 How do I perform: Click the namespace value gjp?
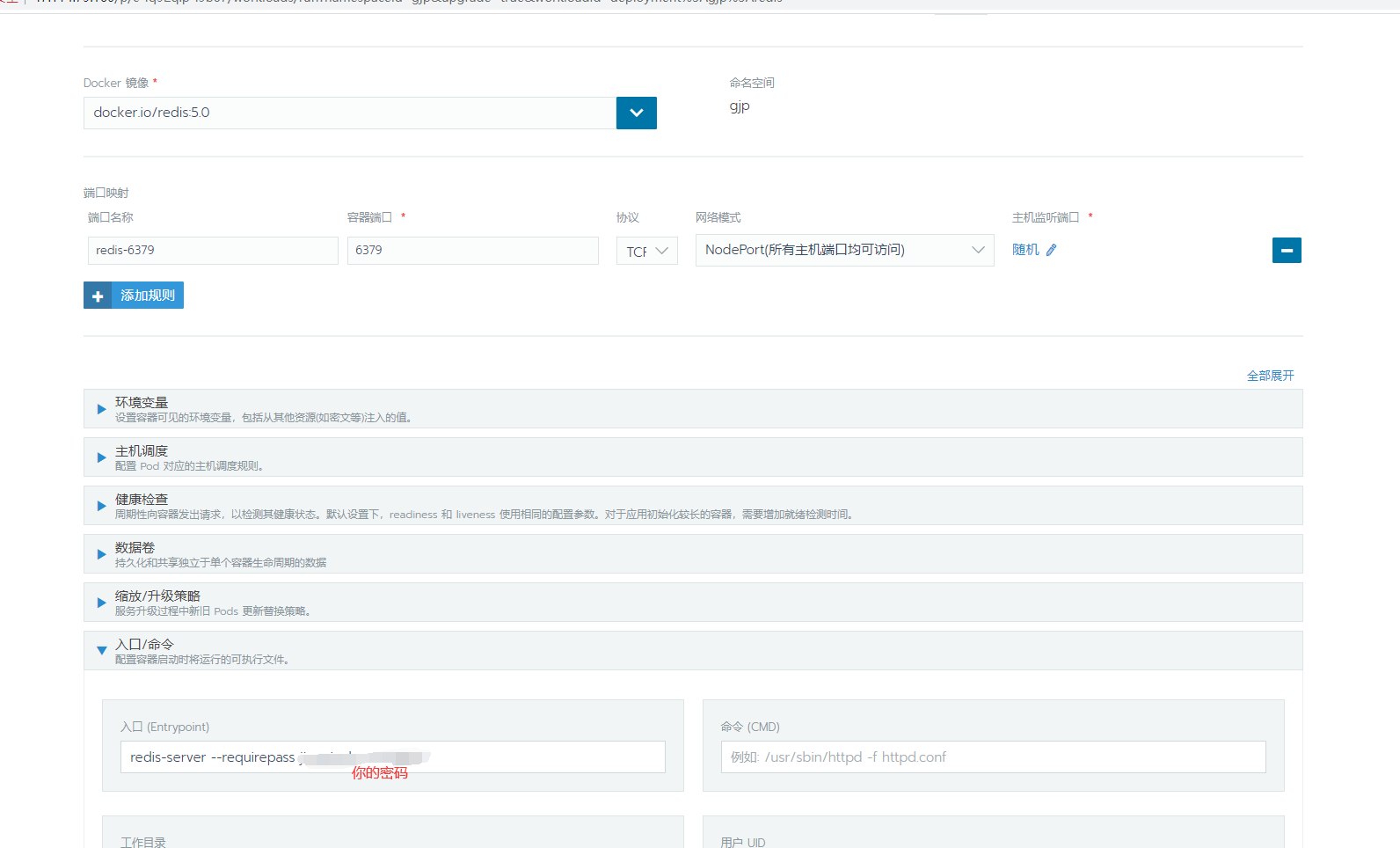pos(740,106)
